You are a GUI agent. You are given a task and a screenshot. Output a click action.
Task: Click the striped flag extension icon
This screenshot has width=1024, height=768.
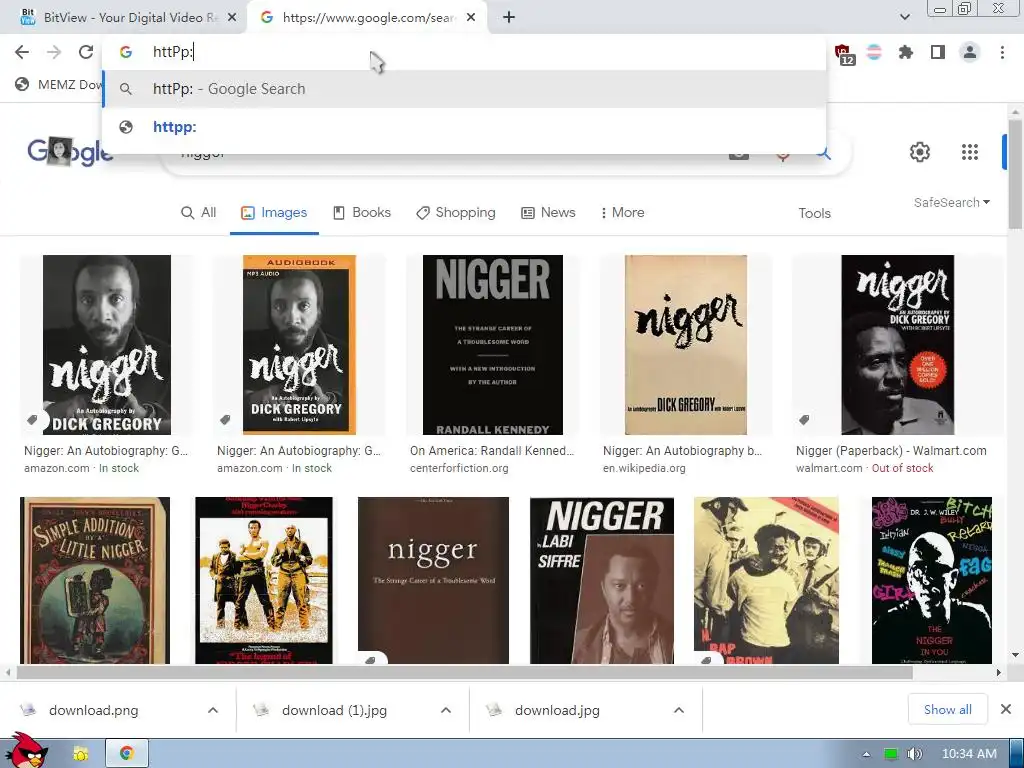click(x=874, y=52)
